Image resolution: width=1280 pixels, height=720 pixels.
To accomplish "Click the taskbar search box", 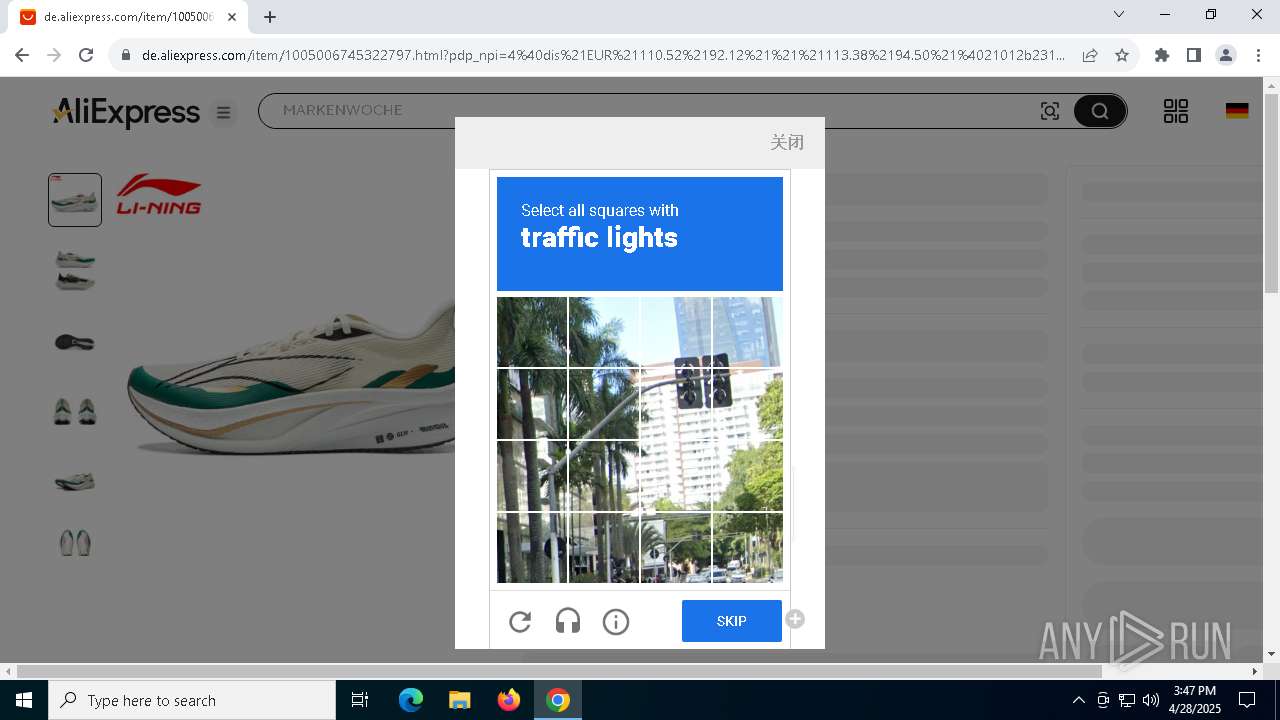I will pos(192,700).
